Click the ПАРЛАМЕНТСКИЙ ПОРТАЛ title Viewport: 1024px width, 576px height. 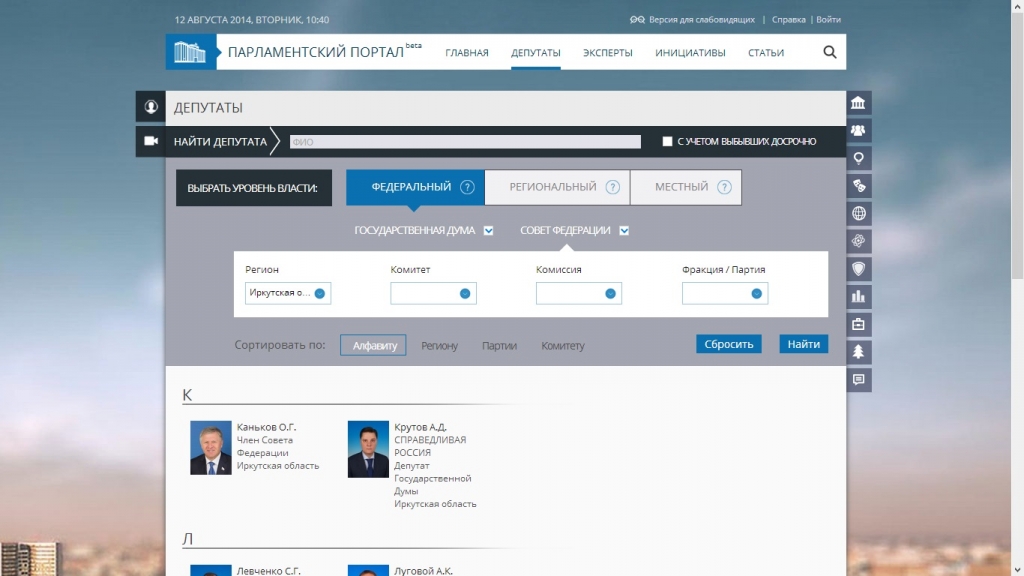click(316, 52)
